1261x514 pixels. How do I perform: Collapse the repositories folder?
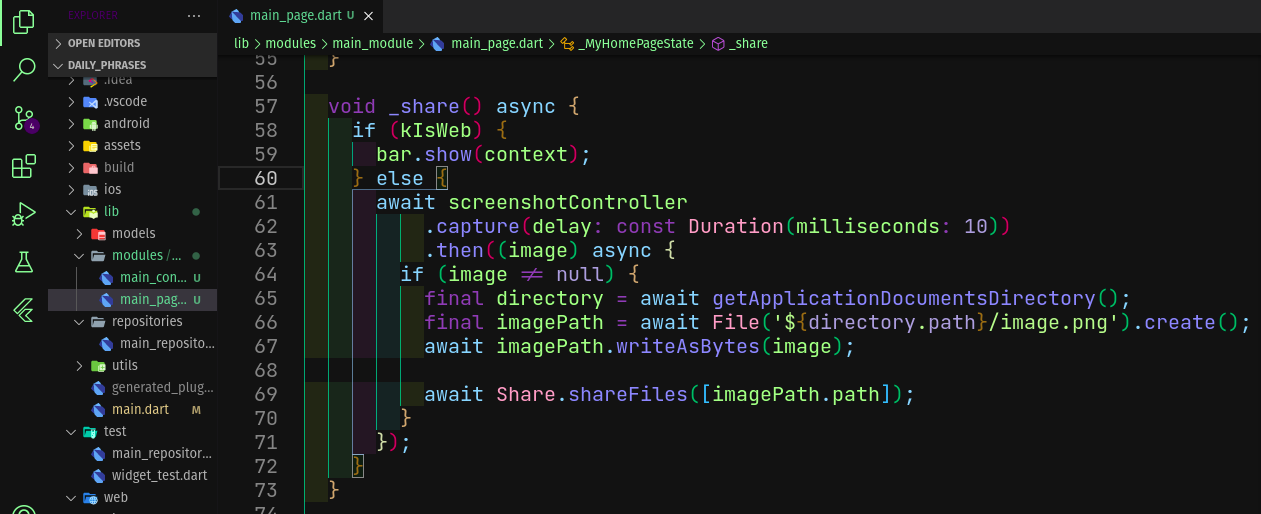[x=132, y=321]
